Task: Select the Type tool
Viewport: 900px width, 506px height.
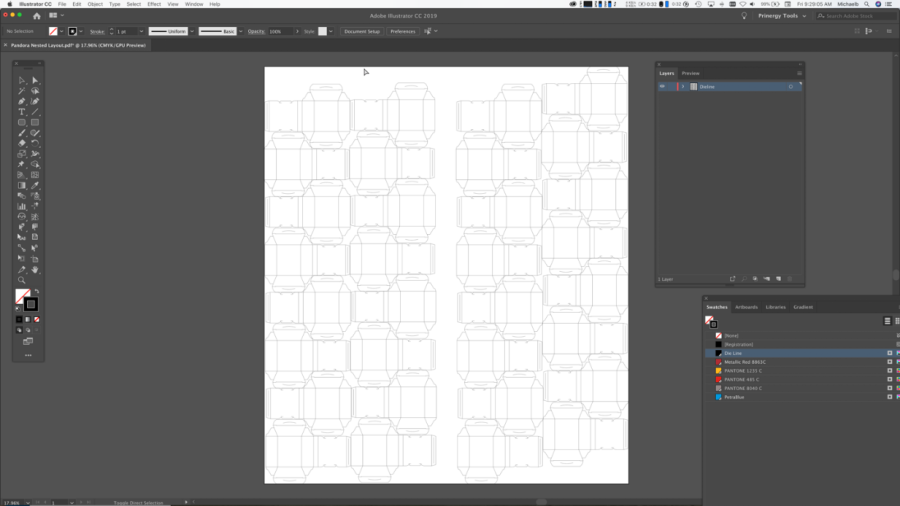Action: point(22,112)
